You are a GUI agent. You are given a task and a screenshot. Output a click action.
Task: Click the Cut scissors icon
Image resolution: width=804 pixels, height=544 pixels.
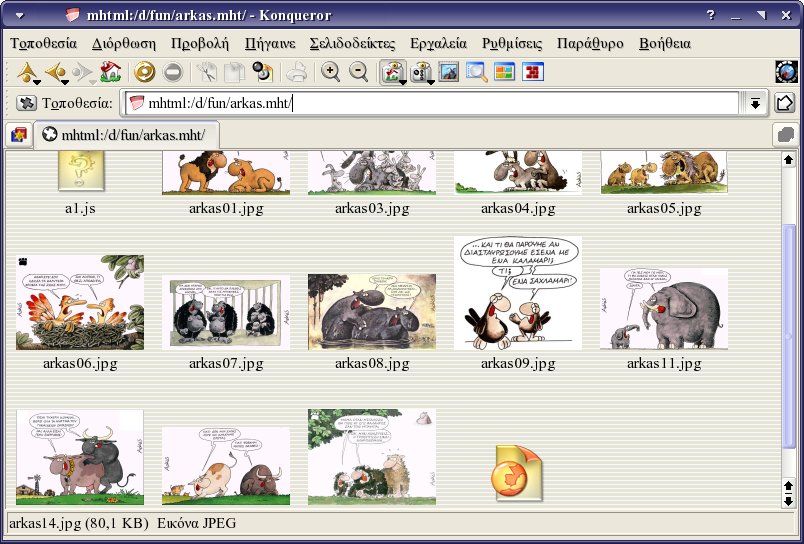pos(207,72)
